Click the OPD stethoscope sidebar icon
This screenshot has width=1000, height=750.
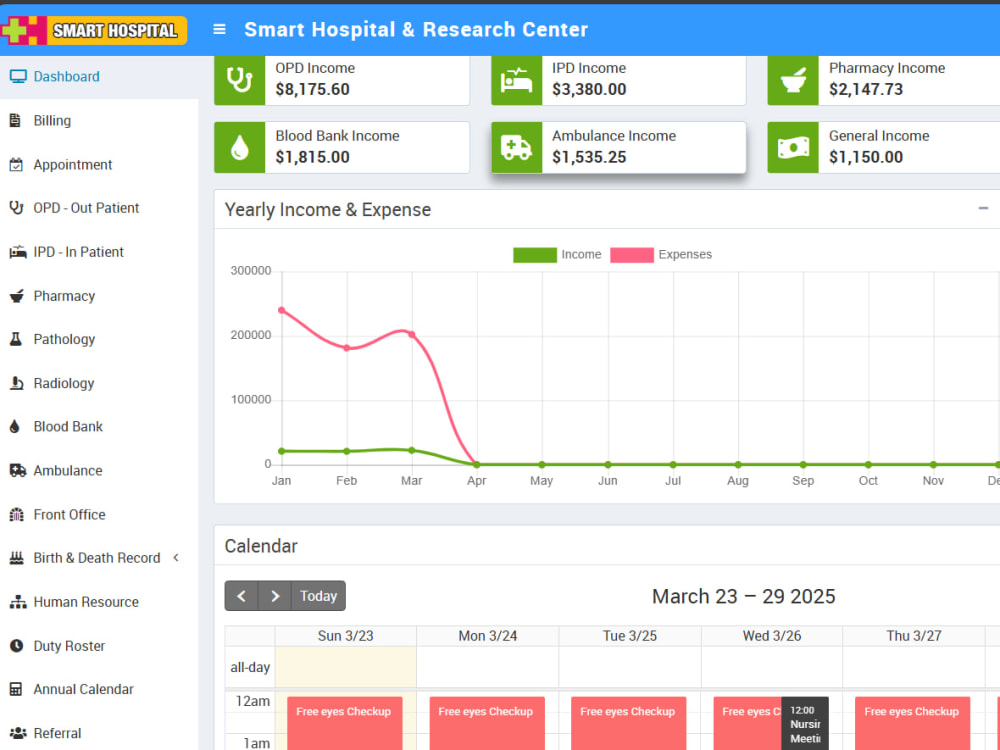[x=17, y=208]
